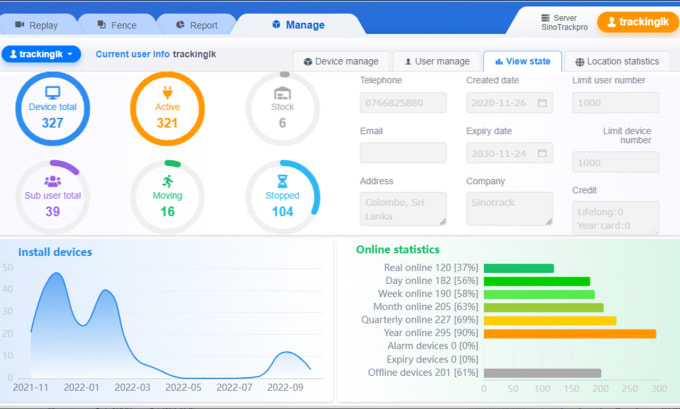This screenshot has height=409, width=680.
Task: Click the gray Offline devices bar
Action: [543, 373]
